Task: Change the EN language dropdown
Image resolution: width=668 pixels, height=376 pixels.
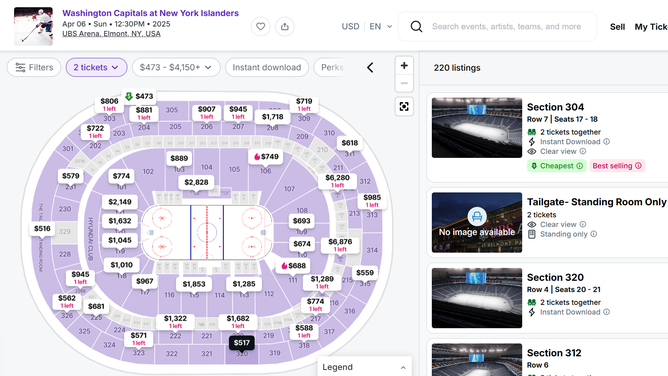Action: coord(380,26)
